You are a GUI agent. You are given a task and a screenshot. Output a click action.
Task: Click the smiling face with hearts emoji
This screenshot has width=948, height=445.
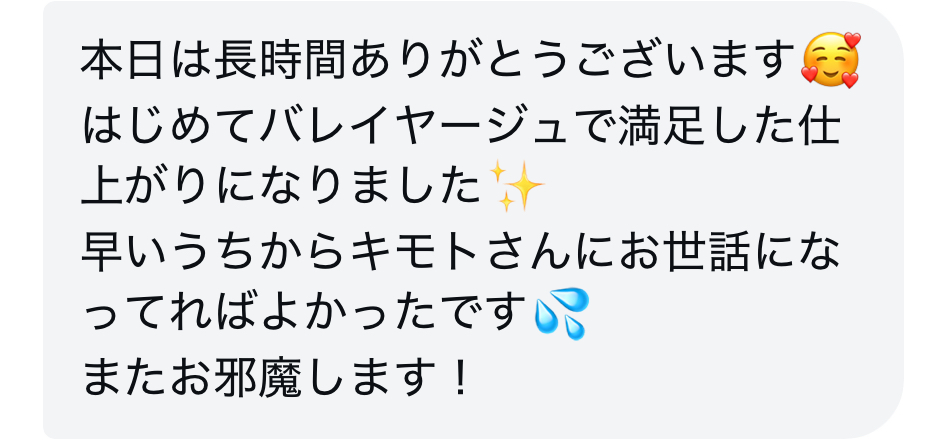[x=830, y=60]
